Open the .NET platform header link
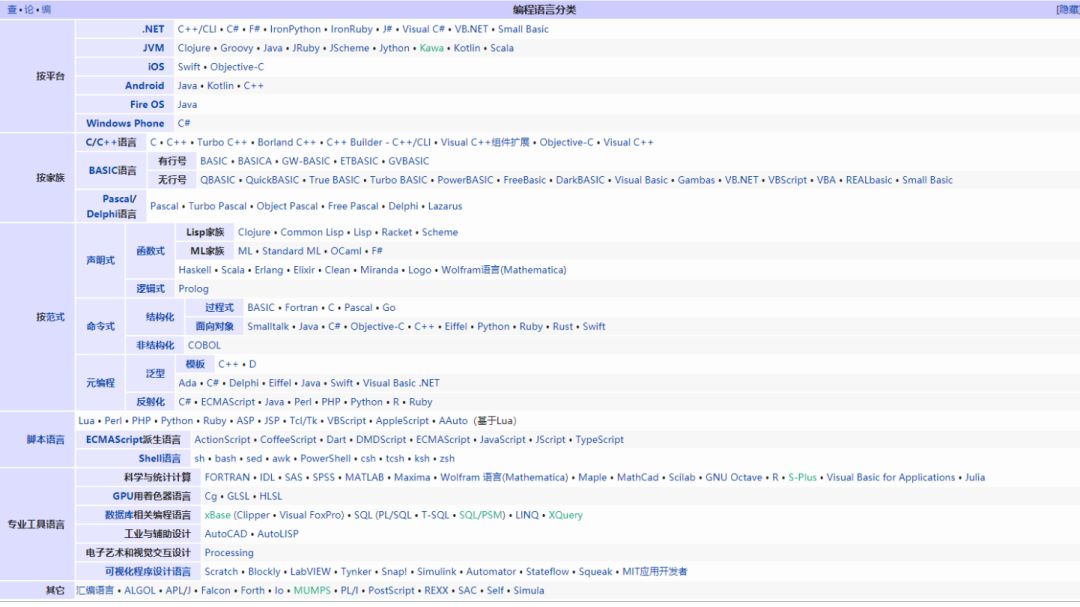1080x607 pixels. coord(153,29)
